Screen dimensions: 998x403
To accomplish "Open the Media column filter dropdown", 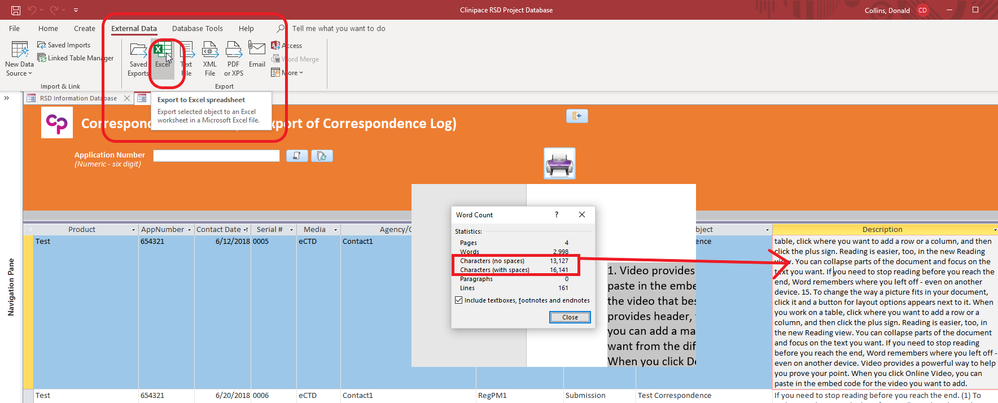I will [x=335, y=230].
